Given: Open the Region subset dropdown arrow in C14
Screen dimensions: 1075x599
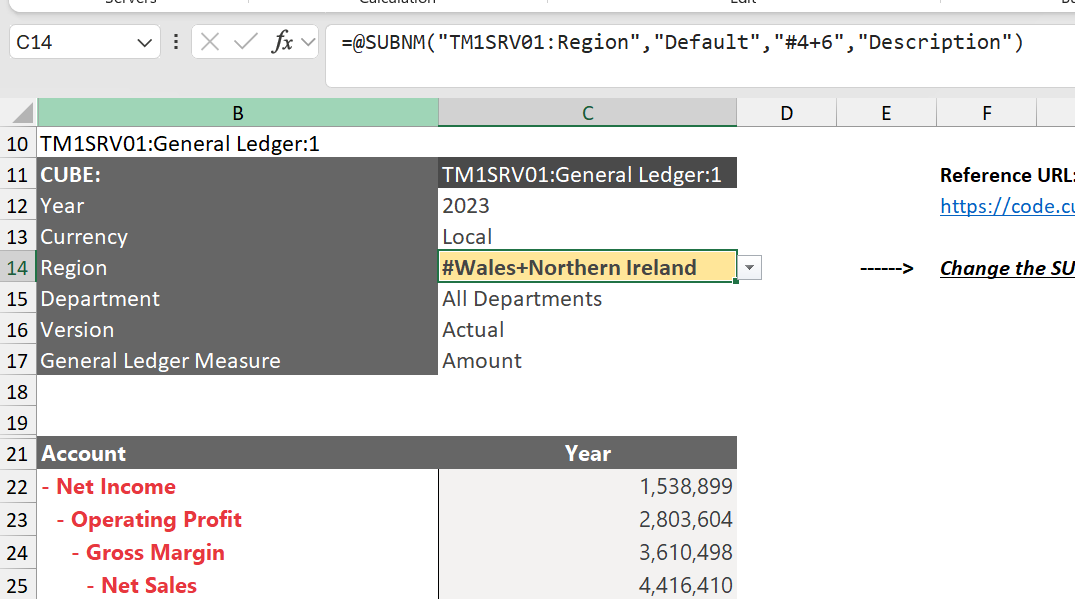Looking at the screenshot, I should pos(749,267).
